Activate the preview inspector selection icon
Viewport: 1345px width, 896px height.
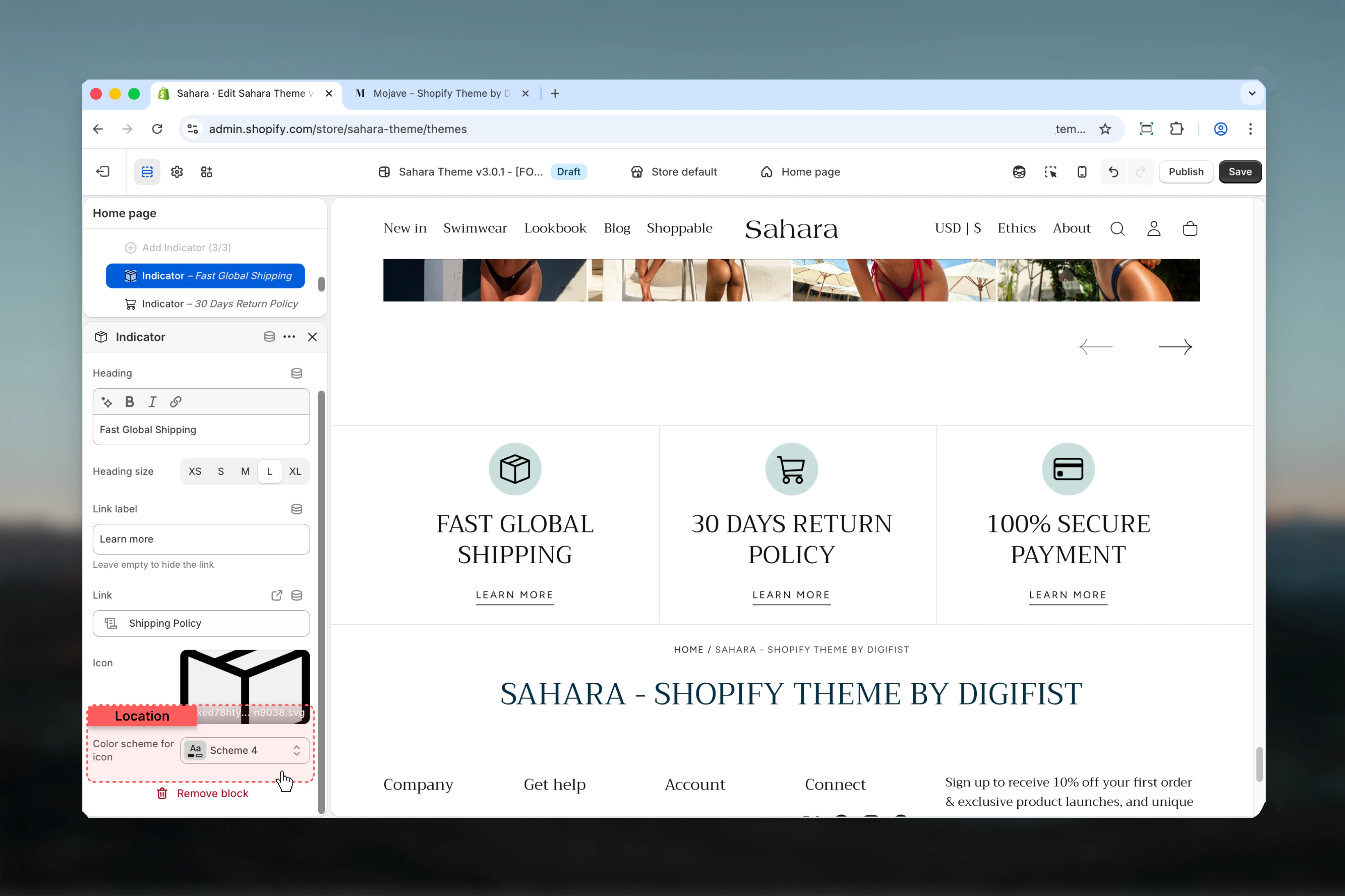tap(1051, 172)
